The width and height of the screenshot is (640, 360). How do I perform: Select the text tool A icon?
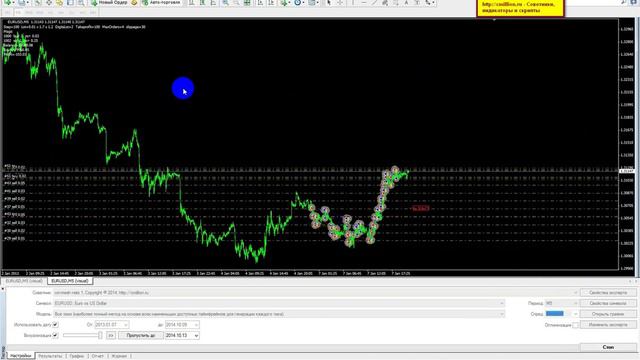tap(406, 2)
